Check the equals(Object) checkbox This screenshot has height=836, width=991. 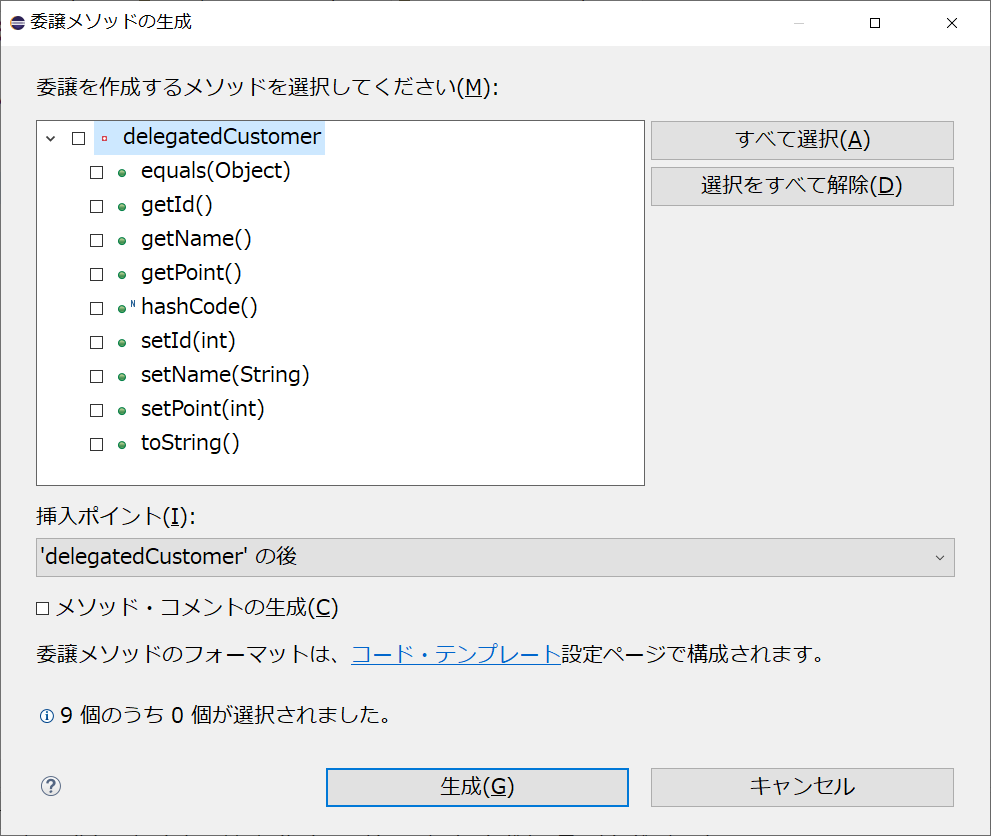click(96, 171)
